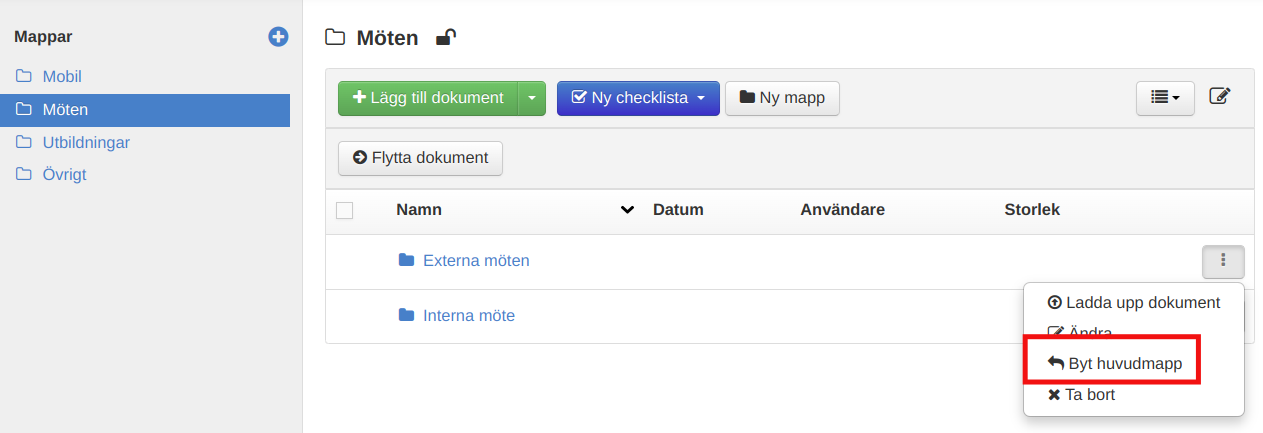Open the three-dot menu for Externa möten
Viewport: 1263px width, 433px height.
(x=1223, y=261)
